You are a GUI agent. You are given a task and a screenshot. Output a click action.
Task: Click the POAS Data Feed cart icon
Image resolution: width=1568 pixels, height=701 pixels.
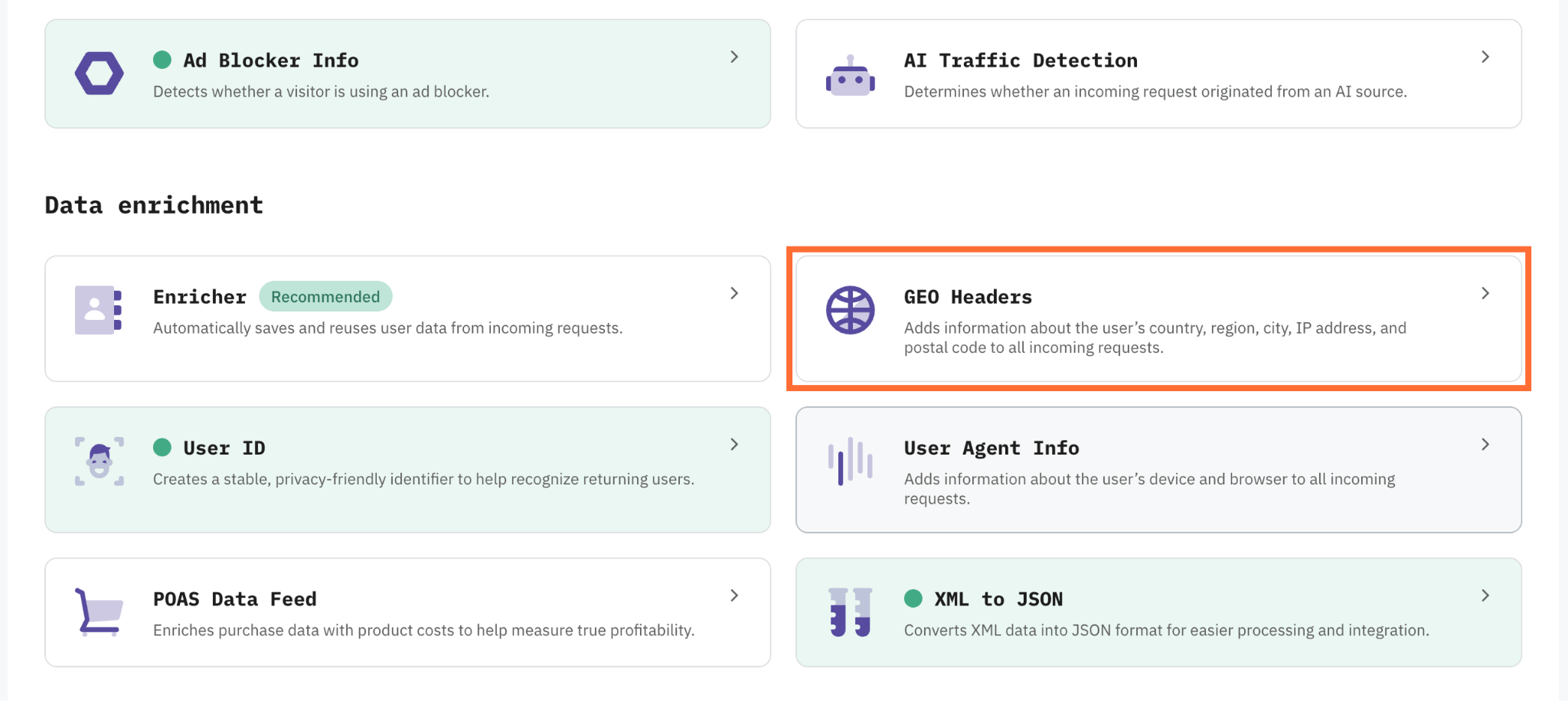[100, 612]
